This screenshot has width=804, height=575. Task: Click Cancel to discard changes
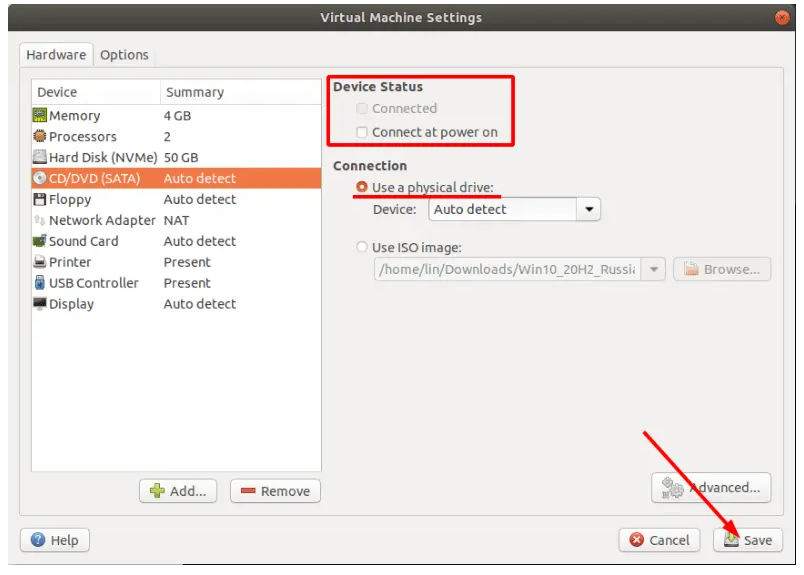[659, 540]
